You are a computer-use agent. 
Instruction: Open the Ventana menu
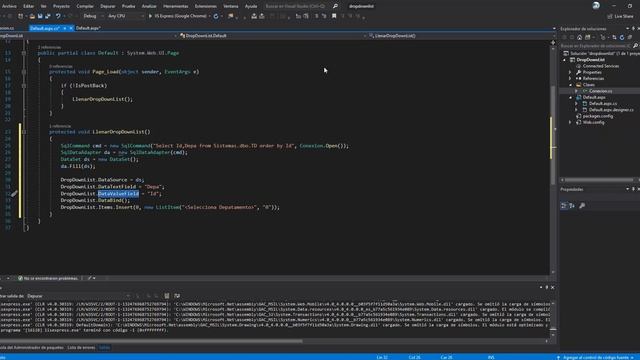pyautogui.click(x=231, y=6)
